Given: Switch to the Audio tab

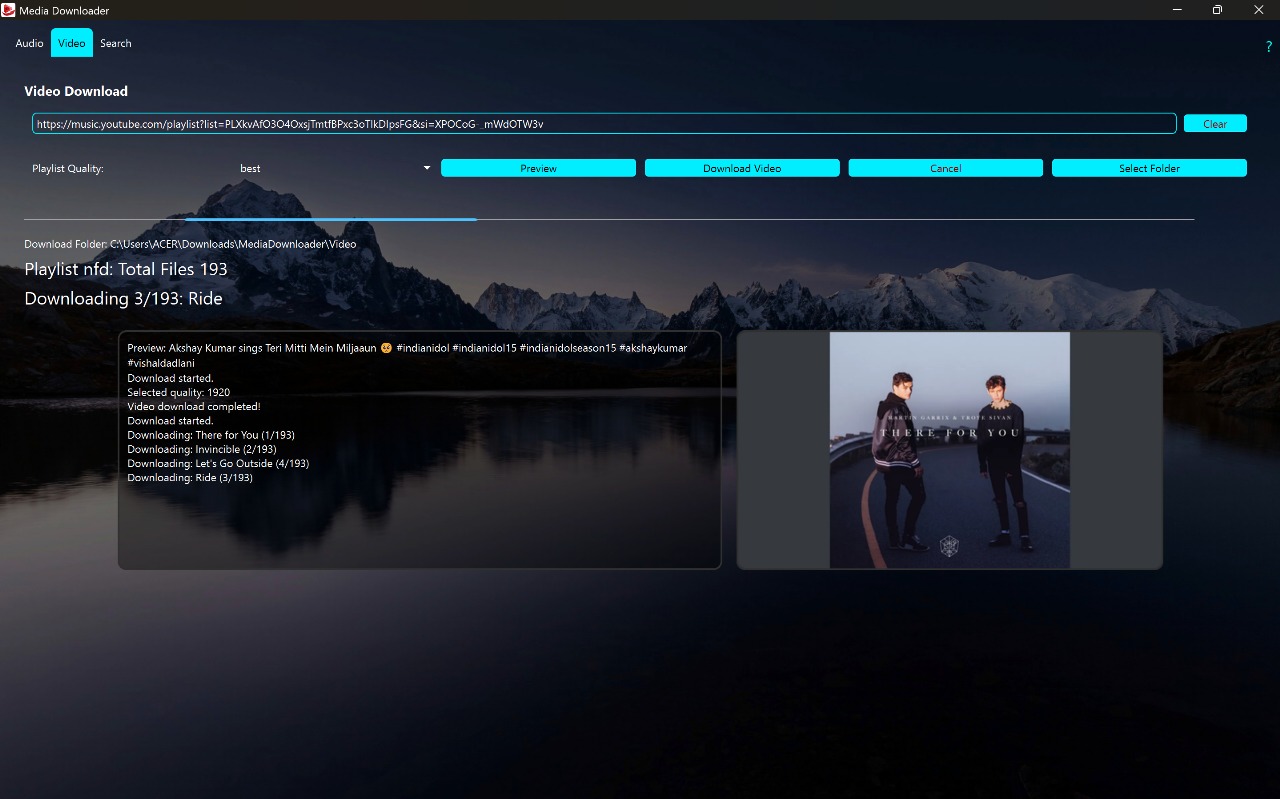Looking at the screenshot, I should click(x=29, y=43).
